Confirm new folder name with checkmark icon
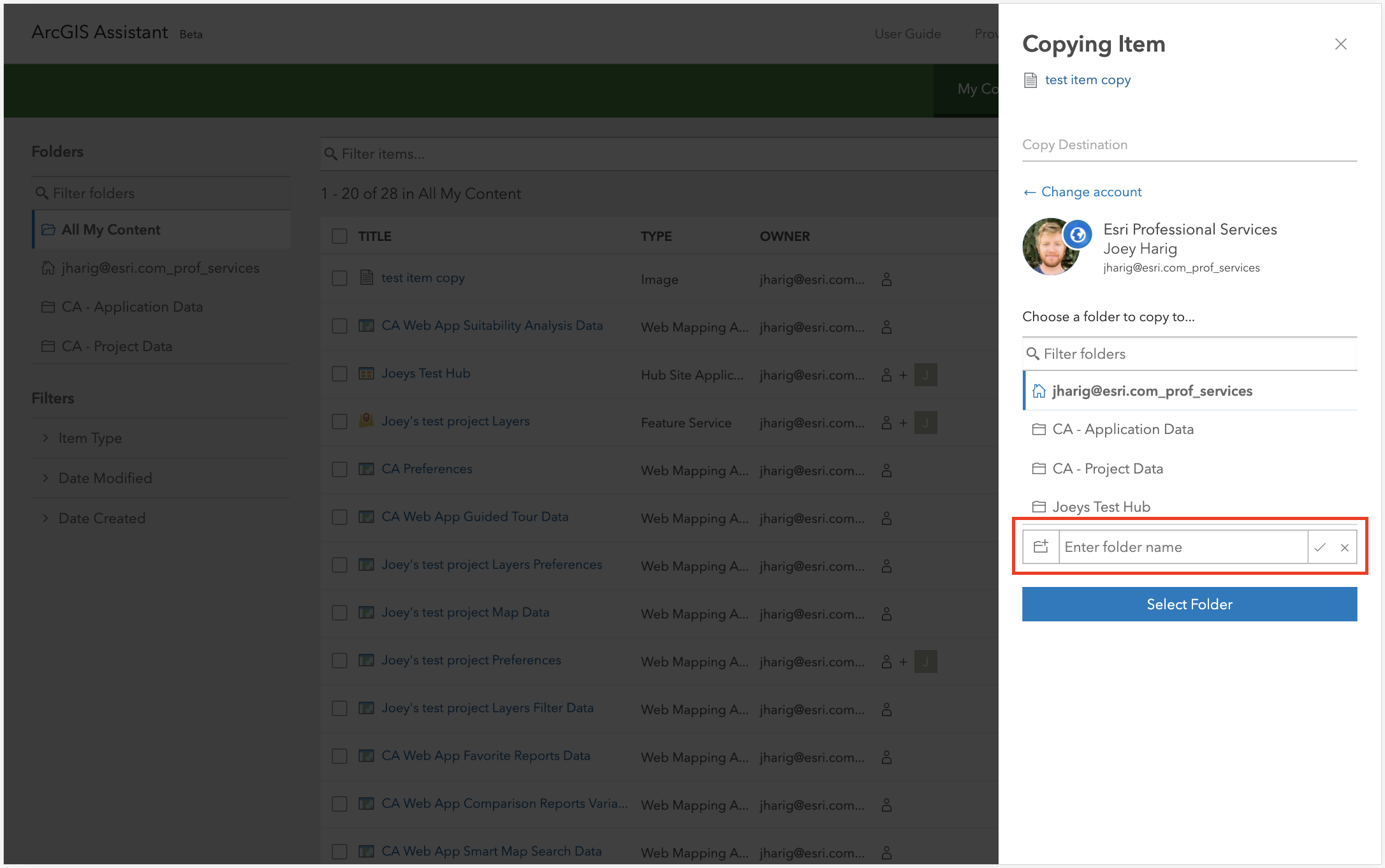 [x=1320, y=547]
